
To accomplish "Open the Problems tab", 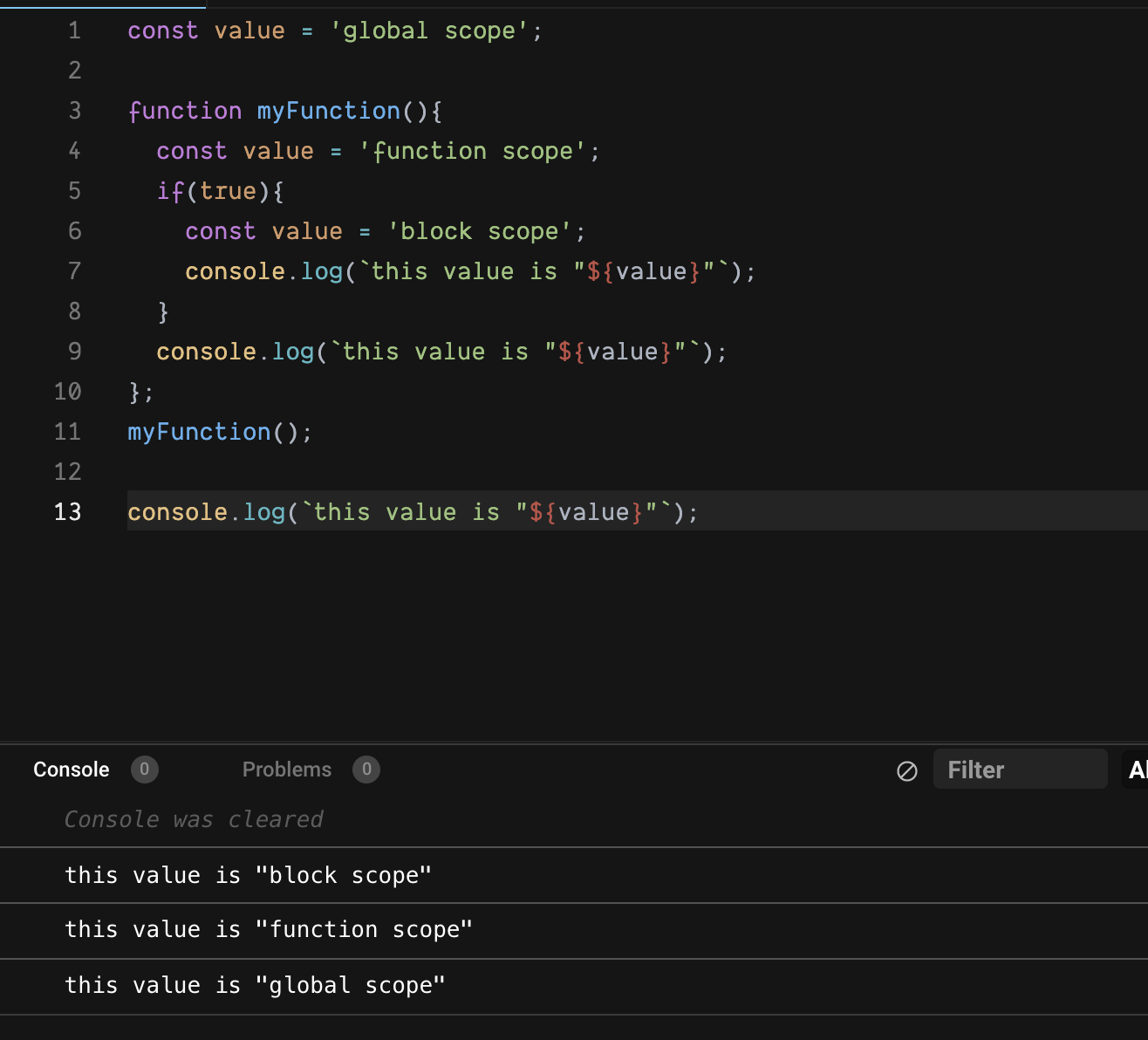I will (x=287, y=770).
